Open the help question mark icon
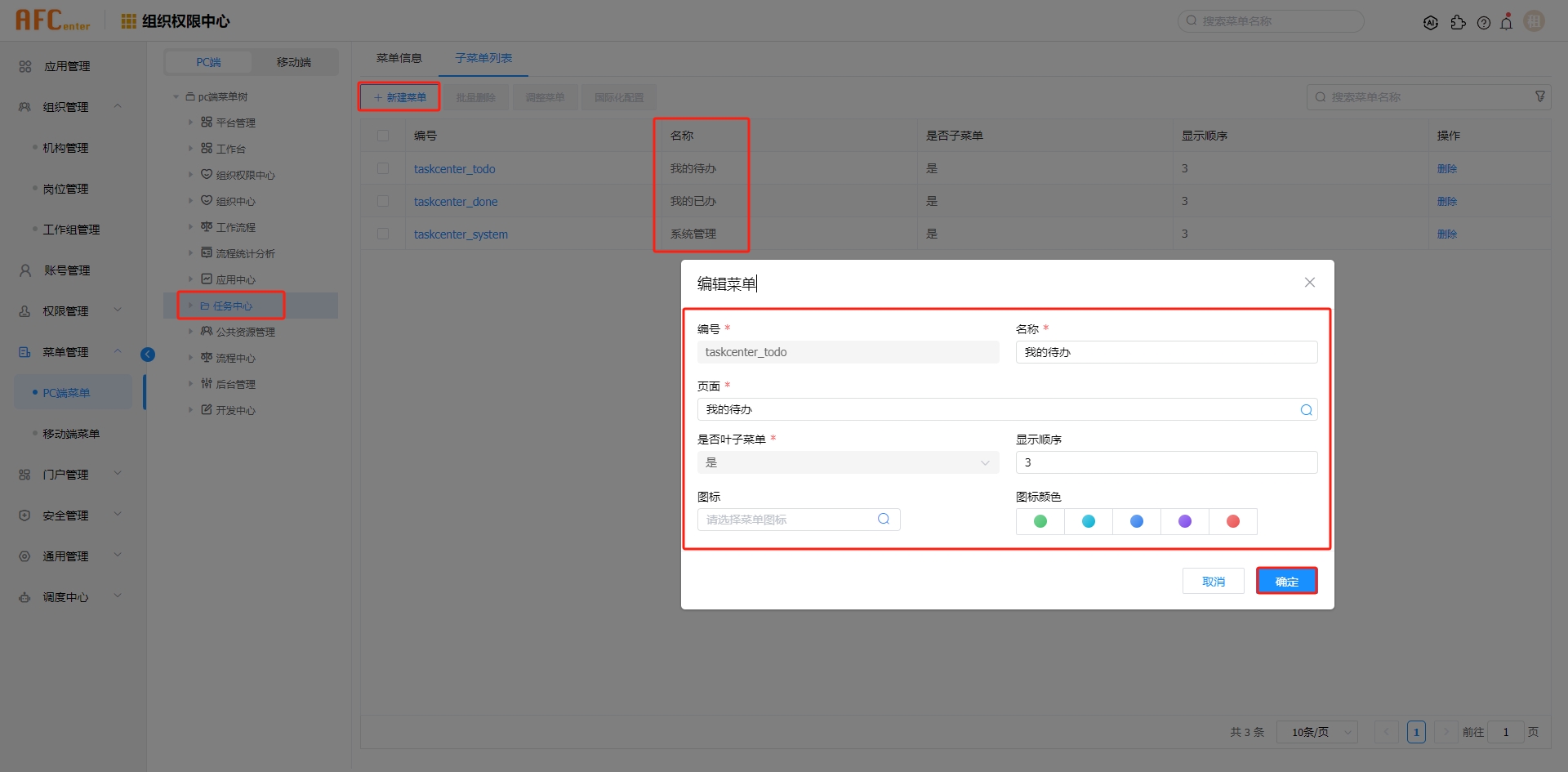This screenshot has height=772, width=1568. (x=1483, y=23)
